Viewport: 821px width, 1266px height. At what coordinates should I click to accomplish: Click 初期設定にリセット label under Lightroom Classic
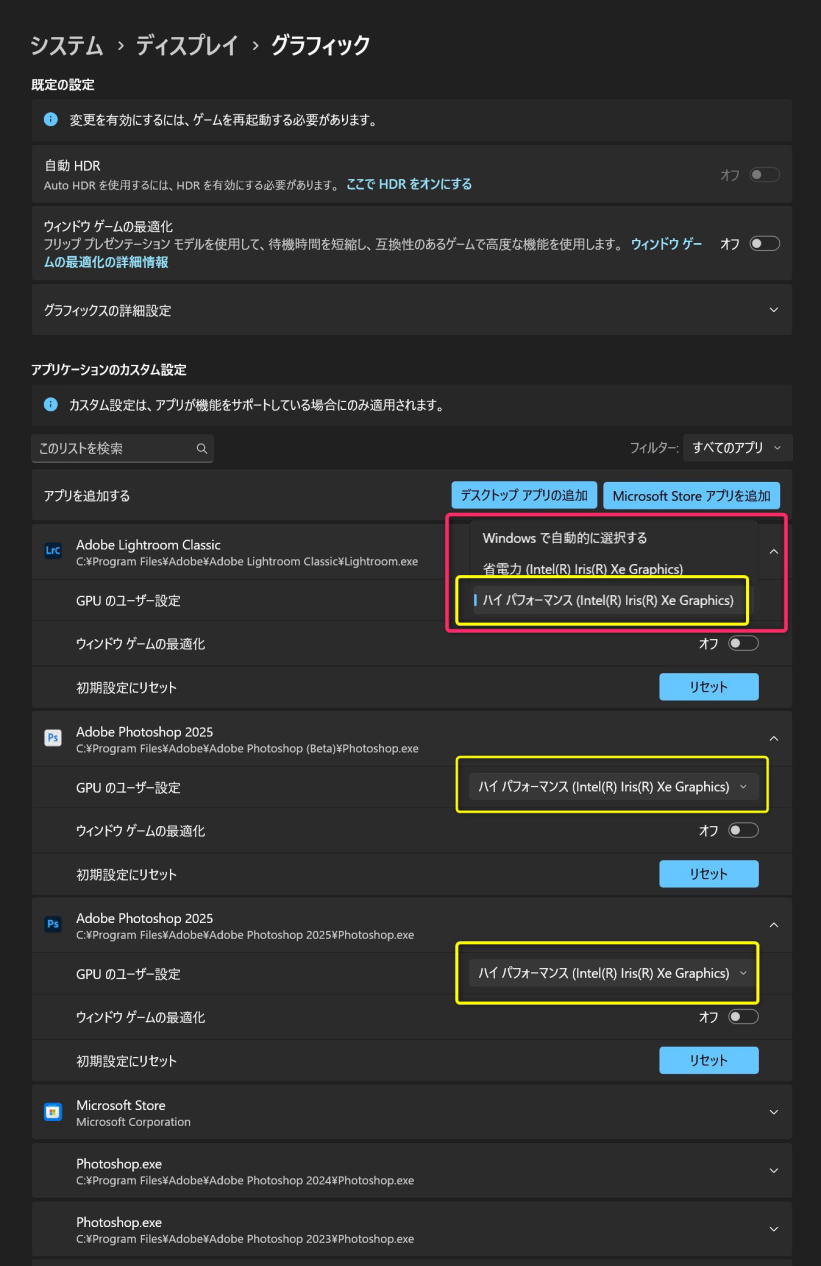click(x=126, y=687)
